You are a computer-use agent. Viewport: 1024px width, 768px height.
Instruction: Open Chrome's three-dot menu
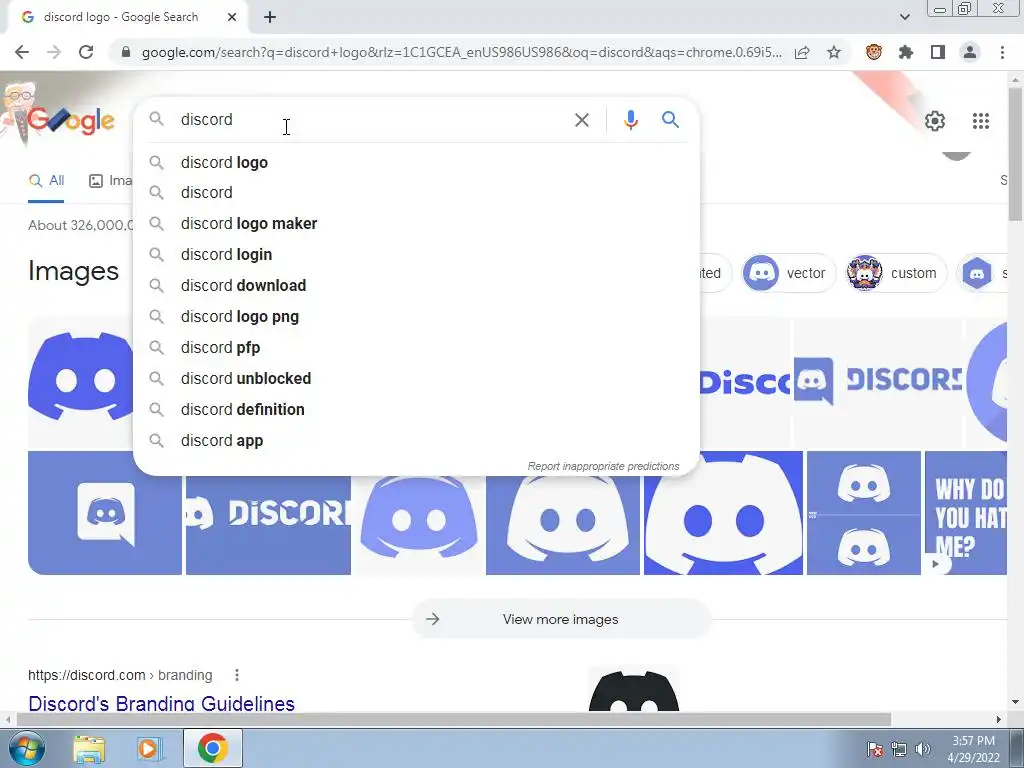click(1002, 52)
